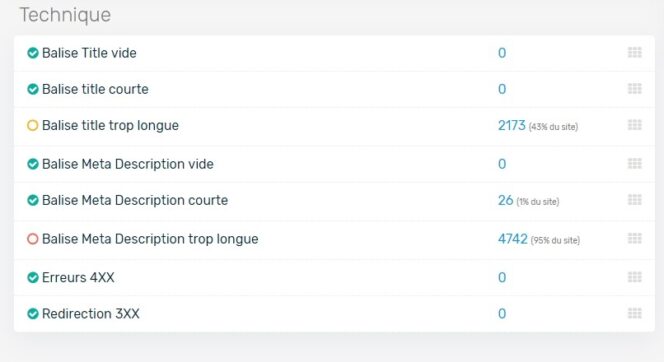The height and width of the screenshot is (362, 664).
Task: Click green check beside Balise Title vide
Action: pyautogui.click(x=33, y=53)
